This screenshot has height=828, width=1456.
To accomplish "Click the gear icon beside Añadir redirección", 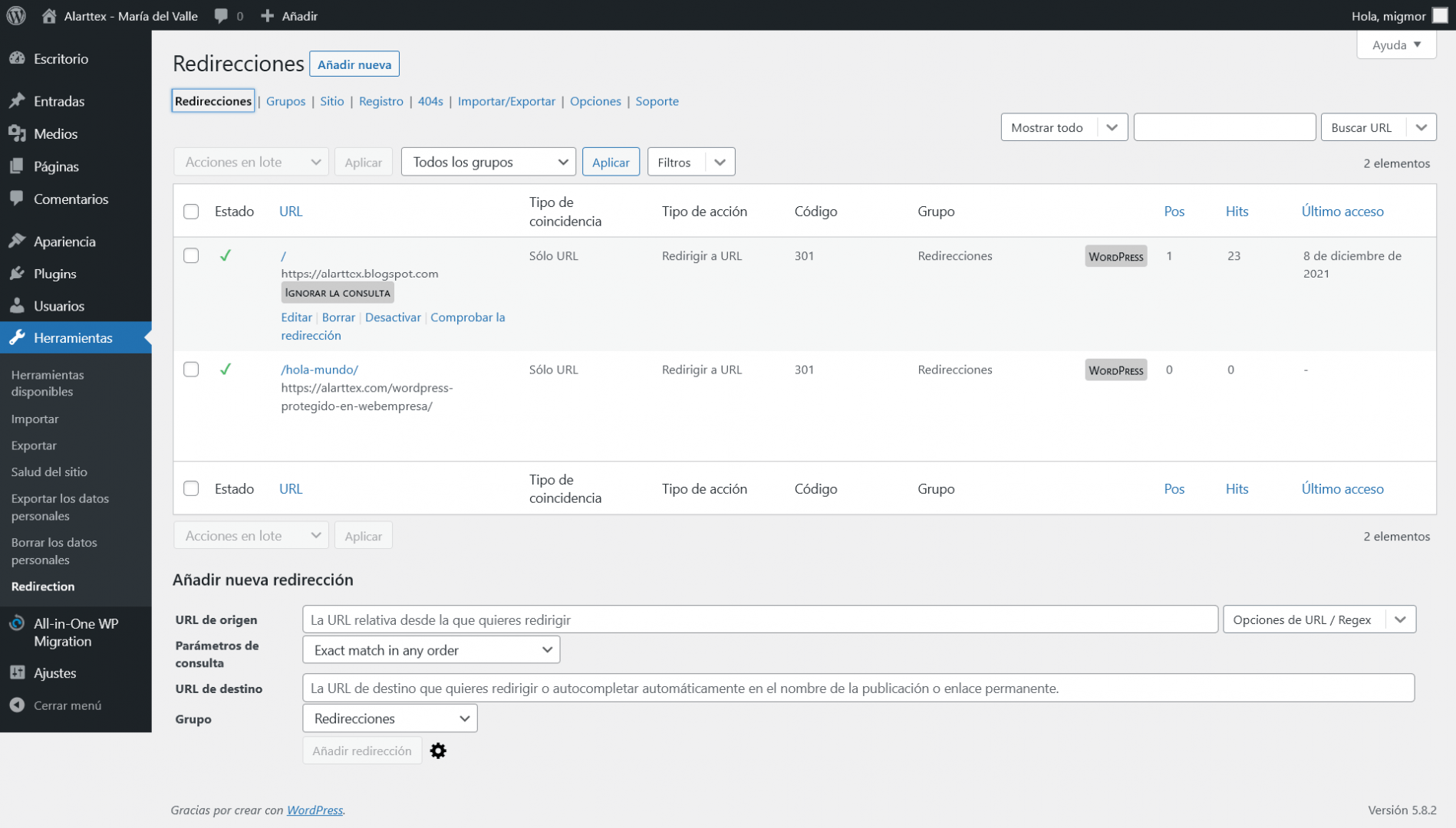I will [438, 751].
